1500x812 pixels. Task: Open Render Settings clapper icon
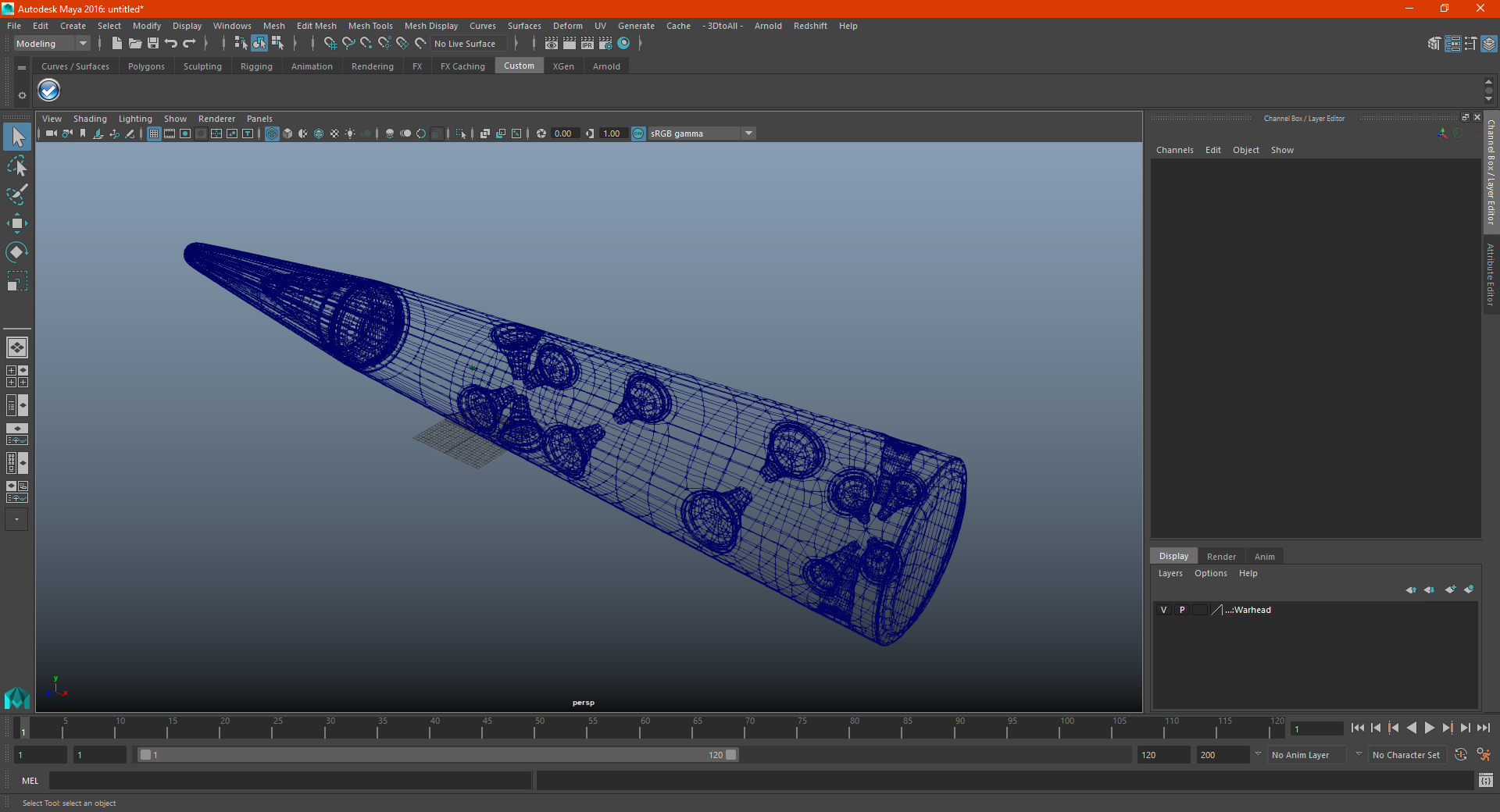tap(605, 44)
